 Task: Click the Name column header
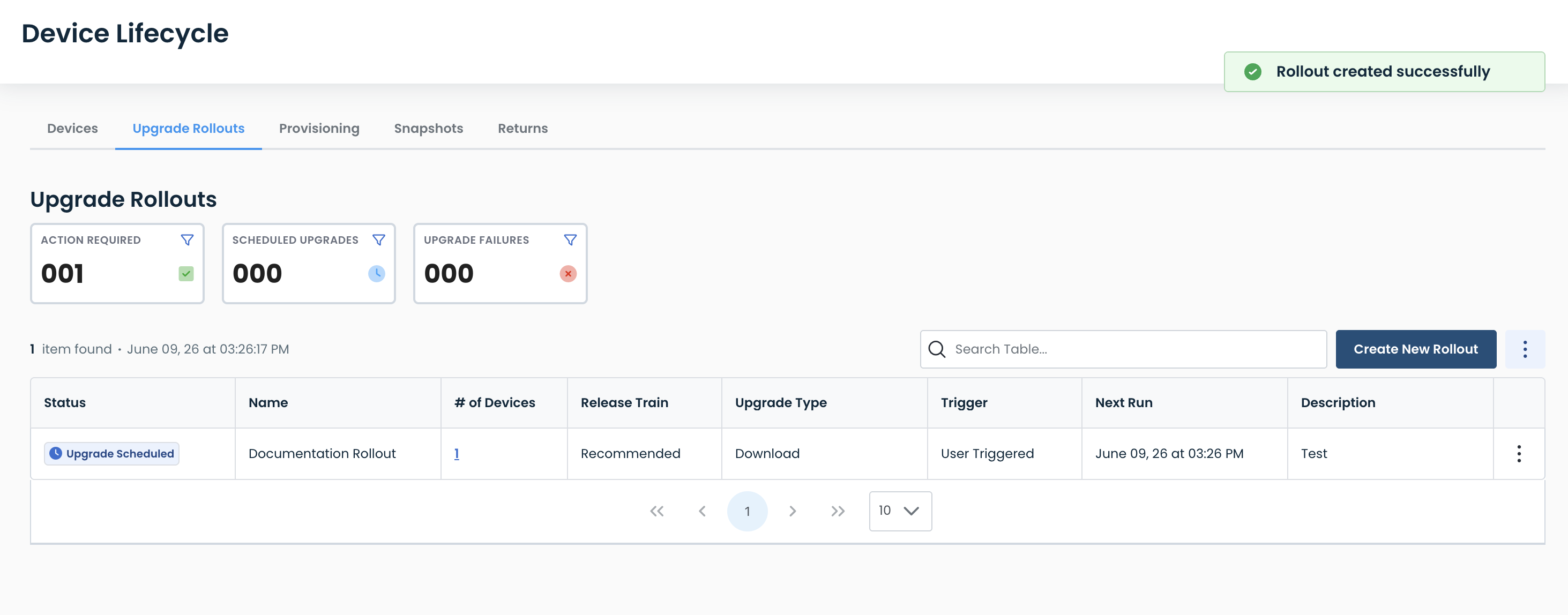[338, 403]
